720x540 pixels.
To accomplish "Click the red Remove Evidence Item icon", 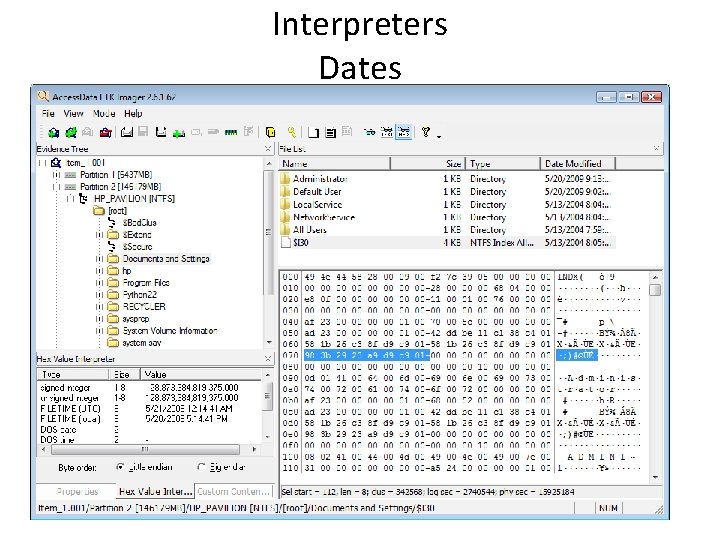I will point(106,133).
